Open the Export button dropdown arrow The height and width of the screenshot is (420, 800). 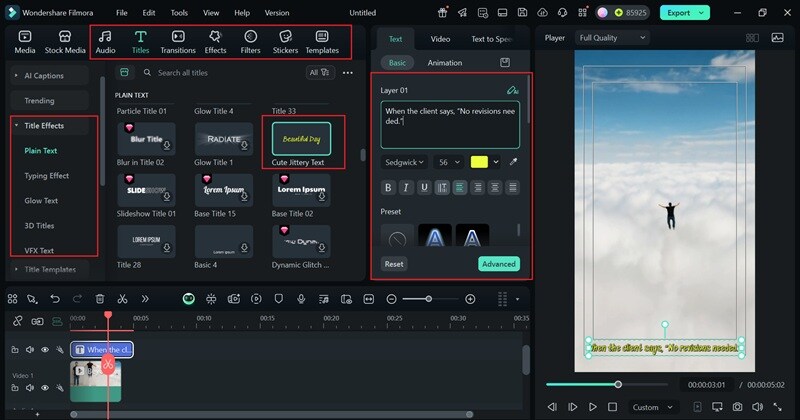[702, 13]
